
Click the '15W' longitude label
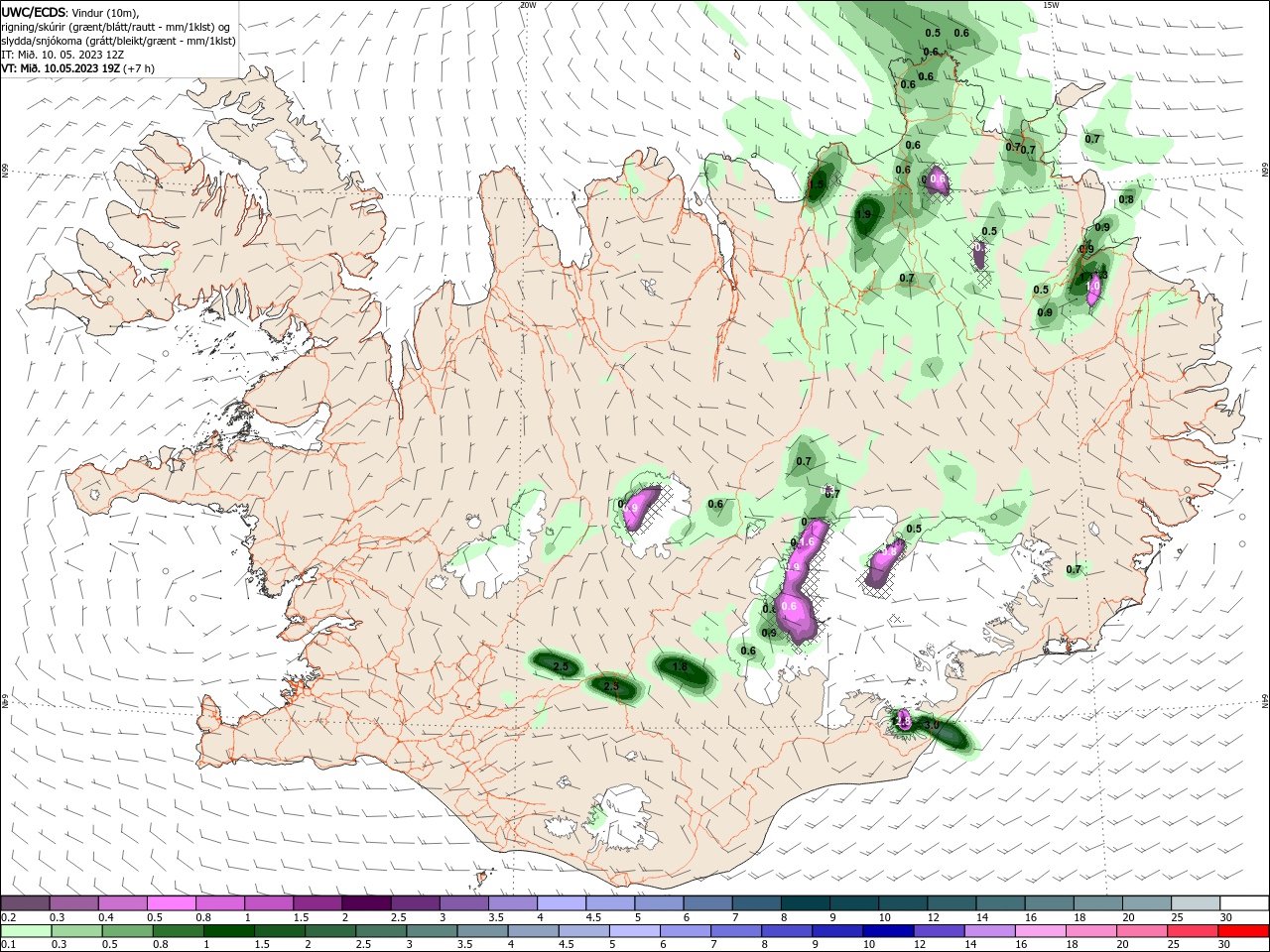(x=1051, y=5)
